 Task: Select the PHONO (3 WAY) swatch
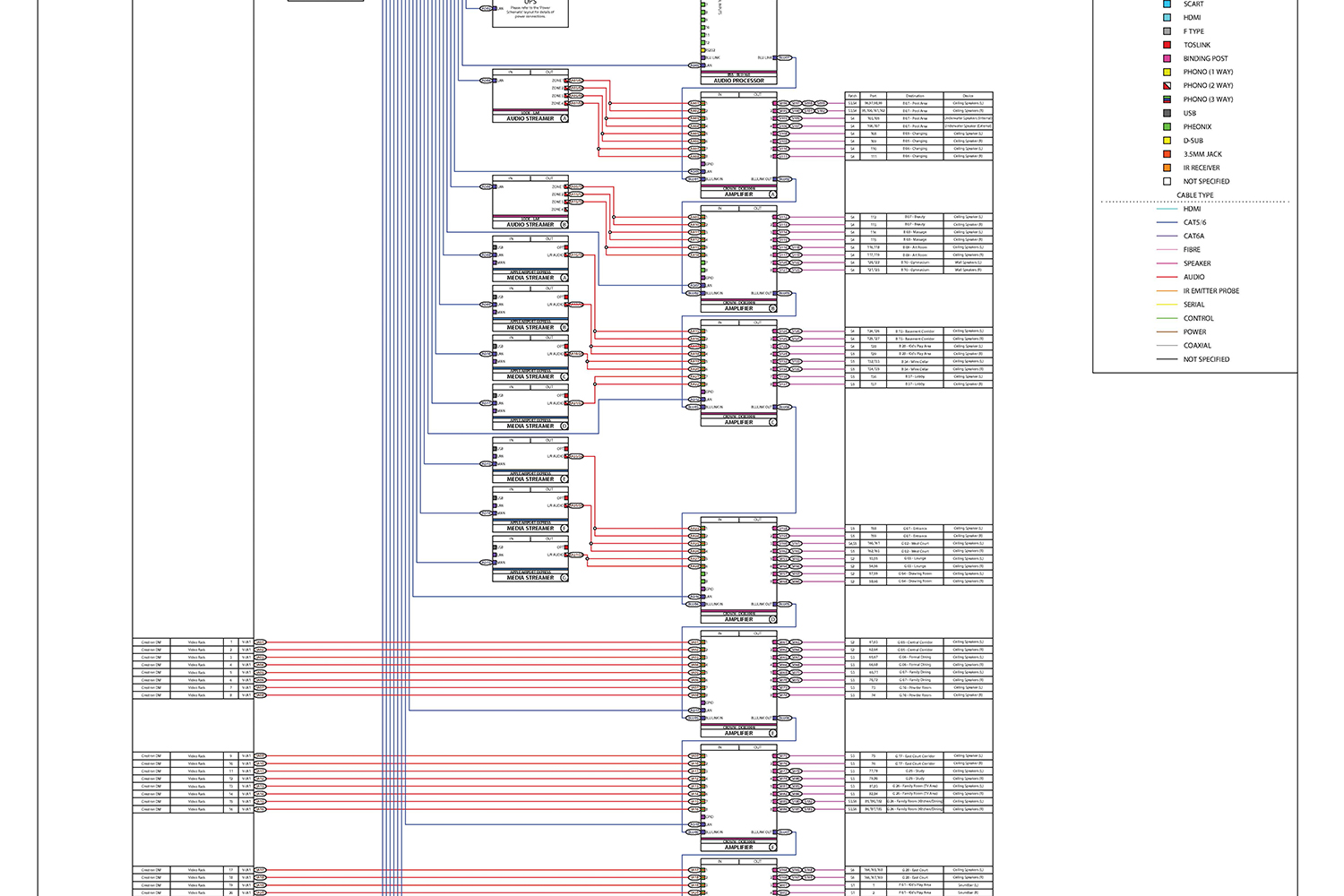click(x=1167, y=99)
